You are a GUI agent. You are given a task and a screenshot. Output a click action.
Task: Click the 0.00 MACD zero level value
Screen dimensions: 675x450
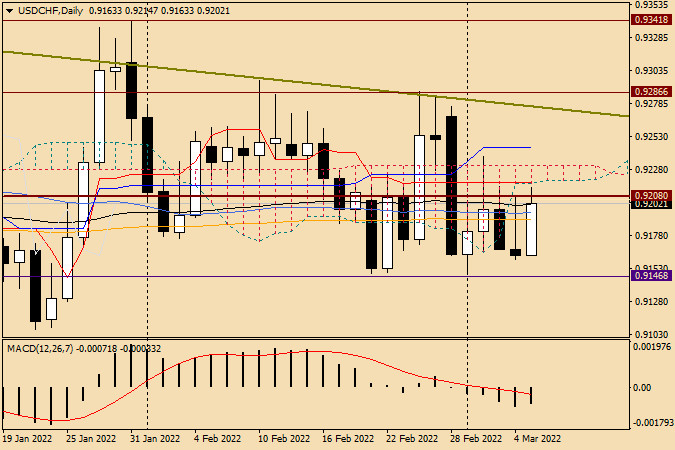(643, 388)
